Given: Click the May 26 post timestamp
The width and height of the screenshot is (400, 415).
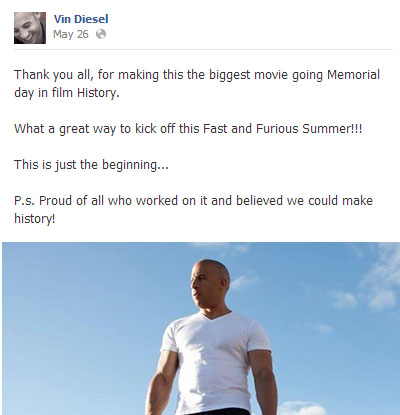Looking at the screenshot, I should (x=71, y=34).
